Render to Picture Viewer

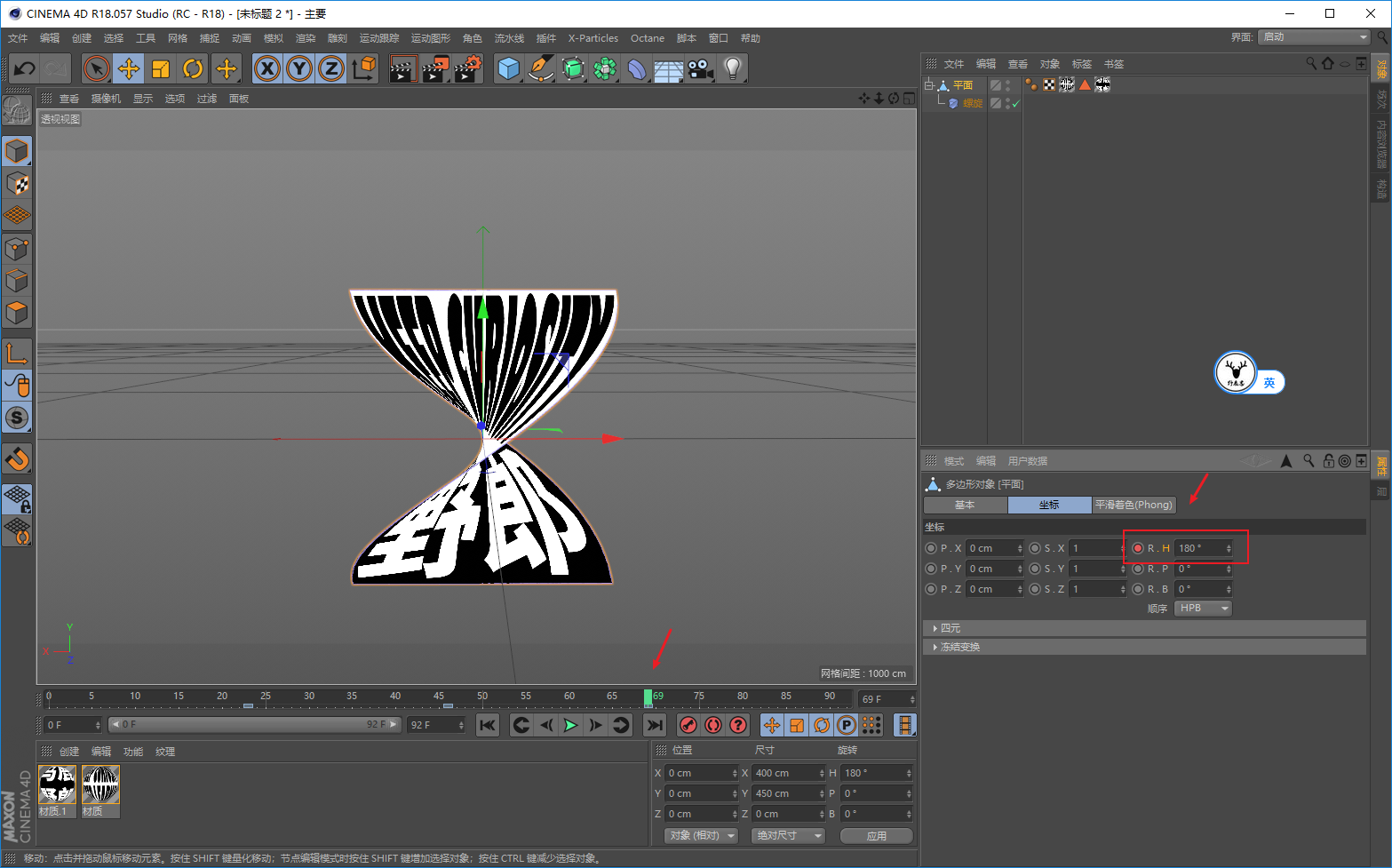click(x=435, y=68)
